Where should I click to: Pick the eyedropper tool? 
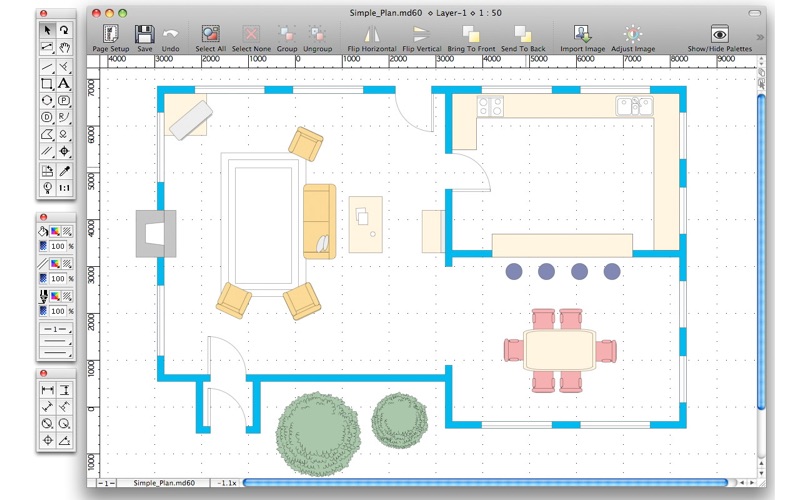pos(64,171)
